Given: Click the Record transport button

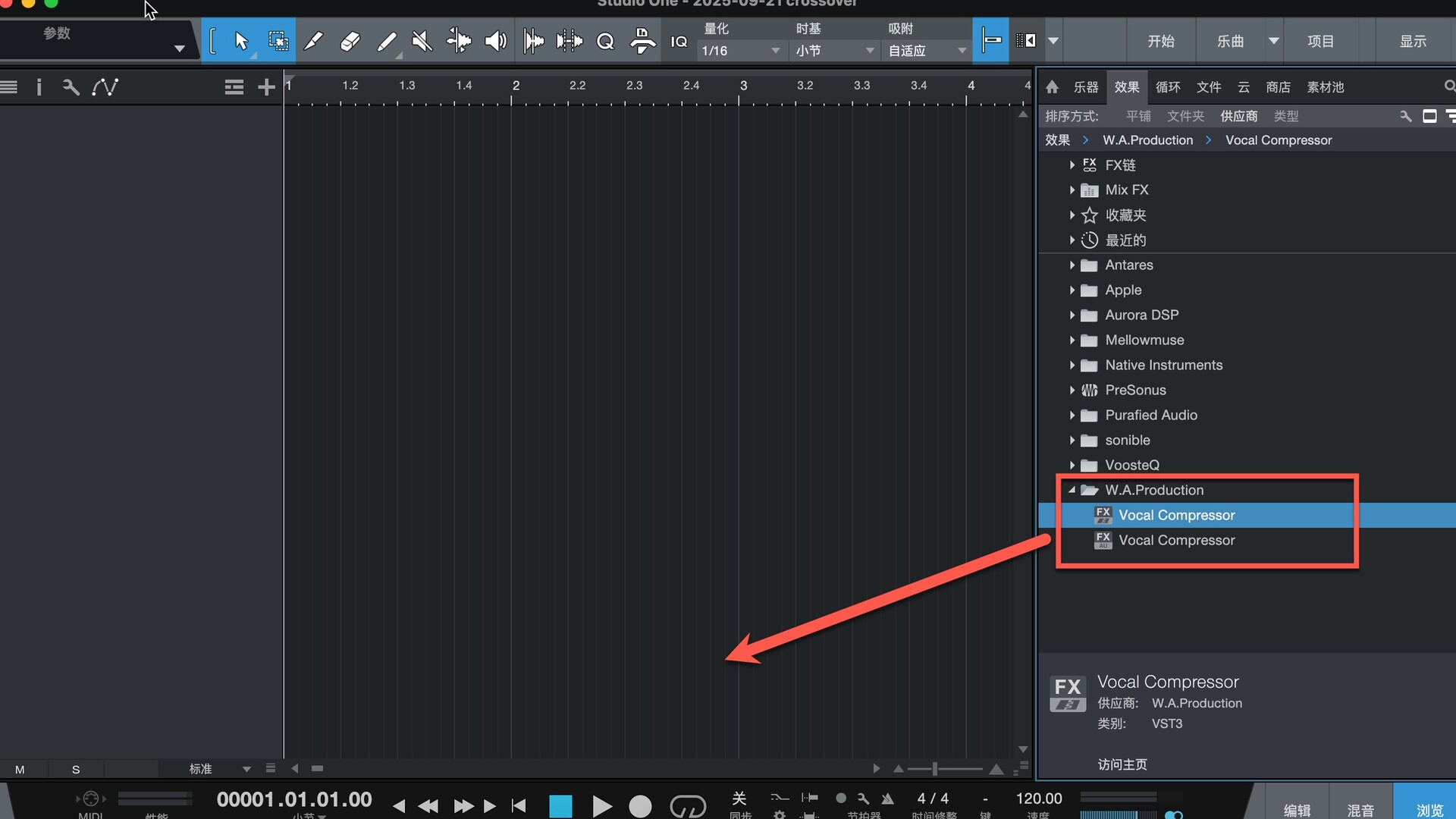Looking at the screenshot, I should (x=641, y=805).
